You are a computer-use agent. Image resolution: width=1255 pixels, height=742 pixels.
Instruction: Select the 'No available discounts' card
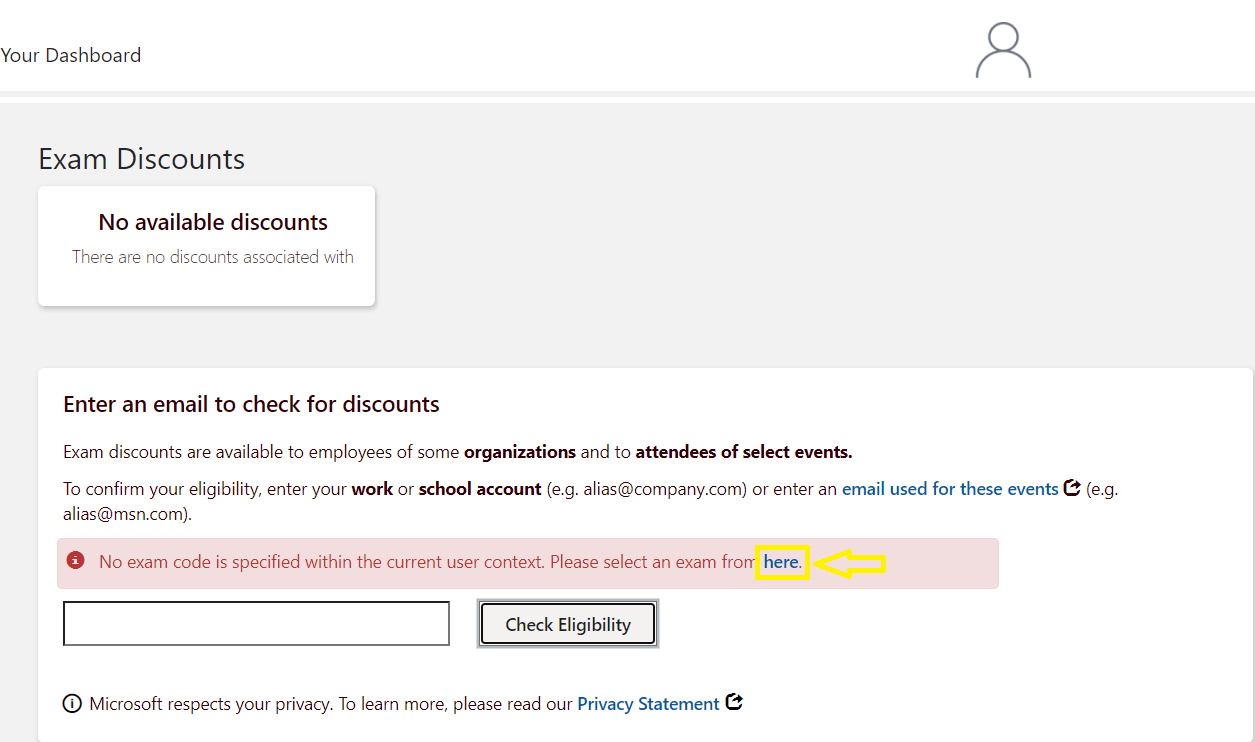point(206,246)
